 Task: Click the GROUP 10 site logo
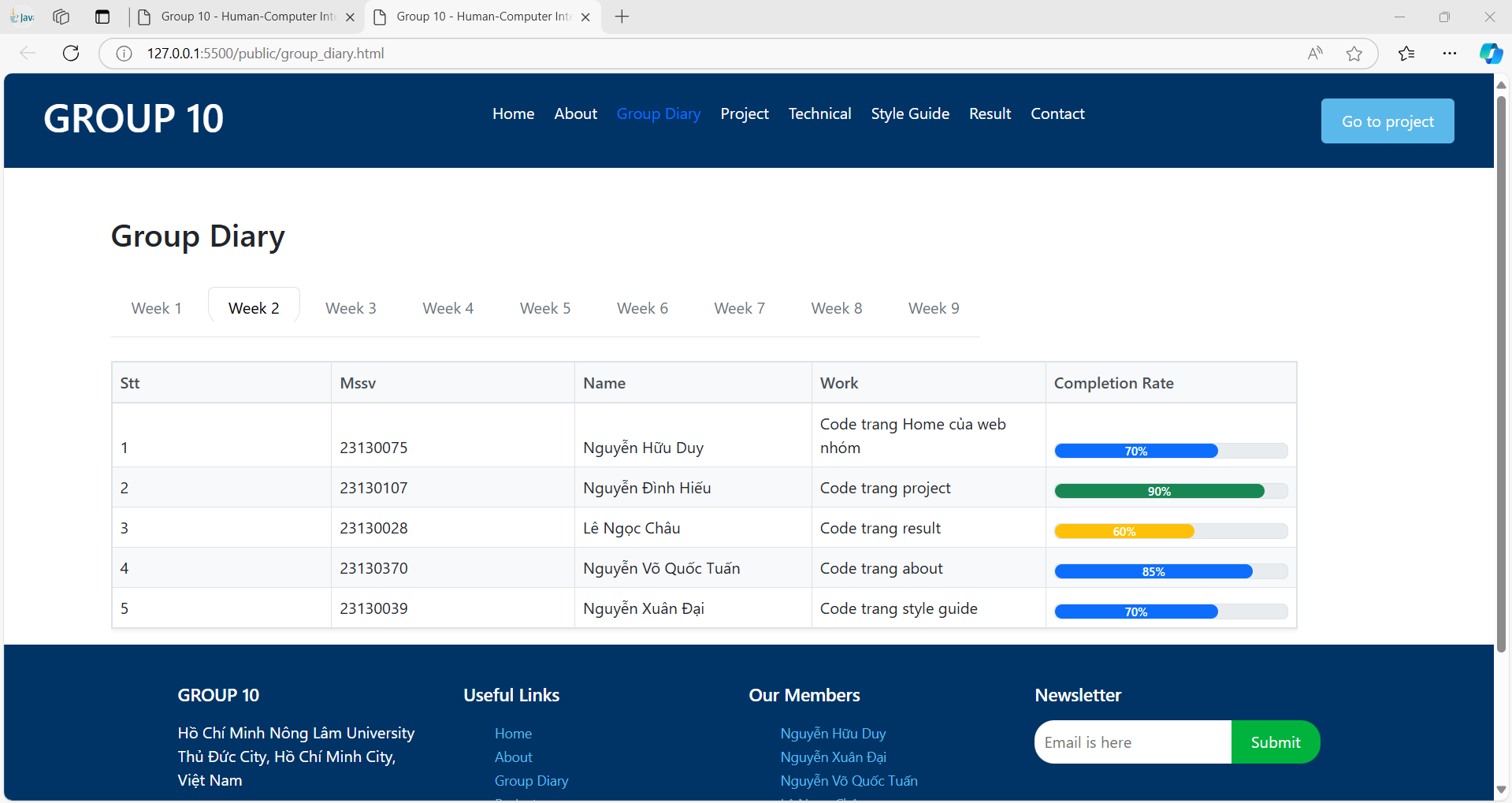tap(133, 119)
